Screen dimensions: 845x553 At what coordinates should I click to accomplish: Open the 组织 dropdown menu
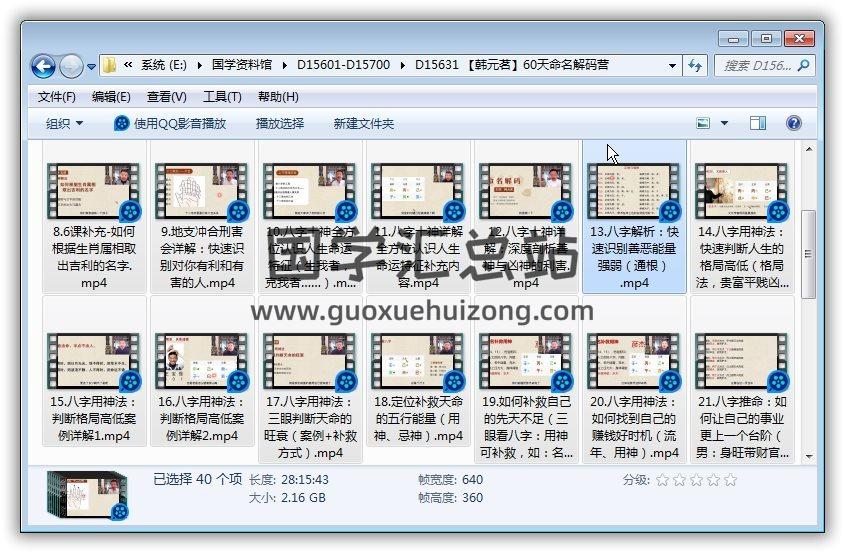64,123
